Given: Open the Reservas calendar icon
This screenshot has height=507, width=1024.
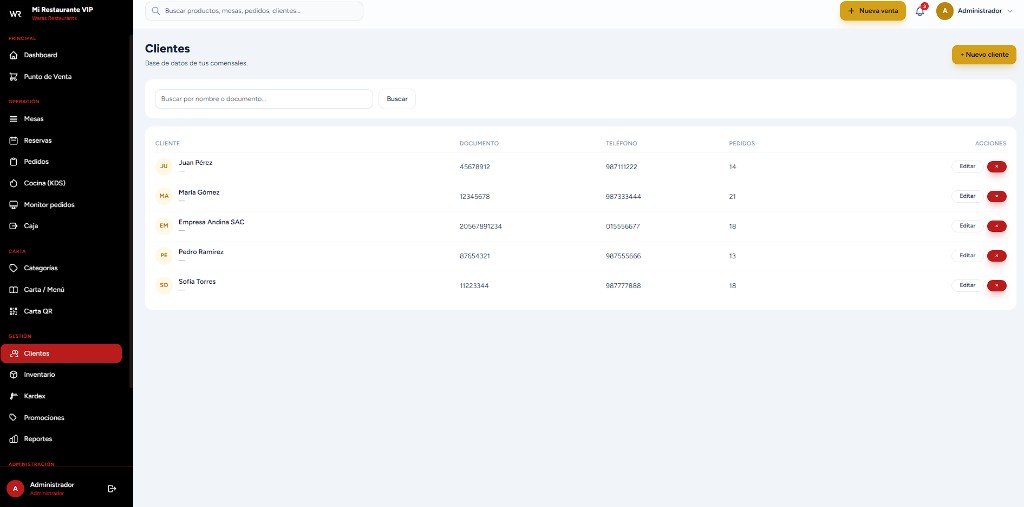Looking at the screenshot, I should coord(13,140).
